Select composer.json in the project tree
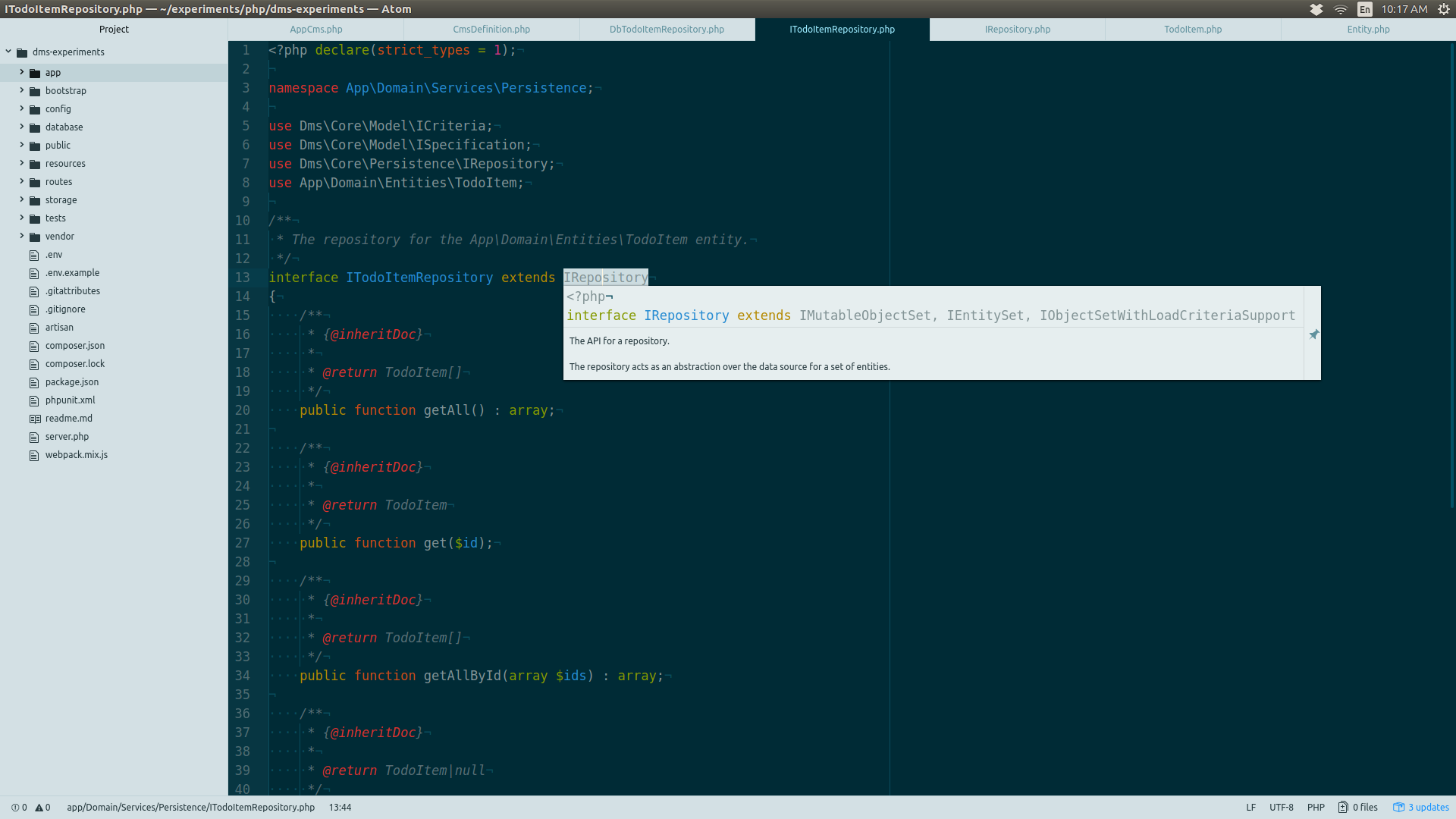Image resolution: width=1456 pixels, height=819 pixels. (x=74, y=345)
